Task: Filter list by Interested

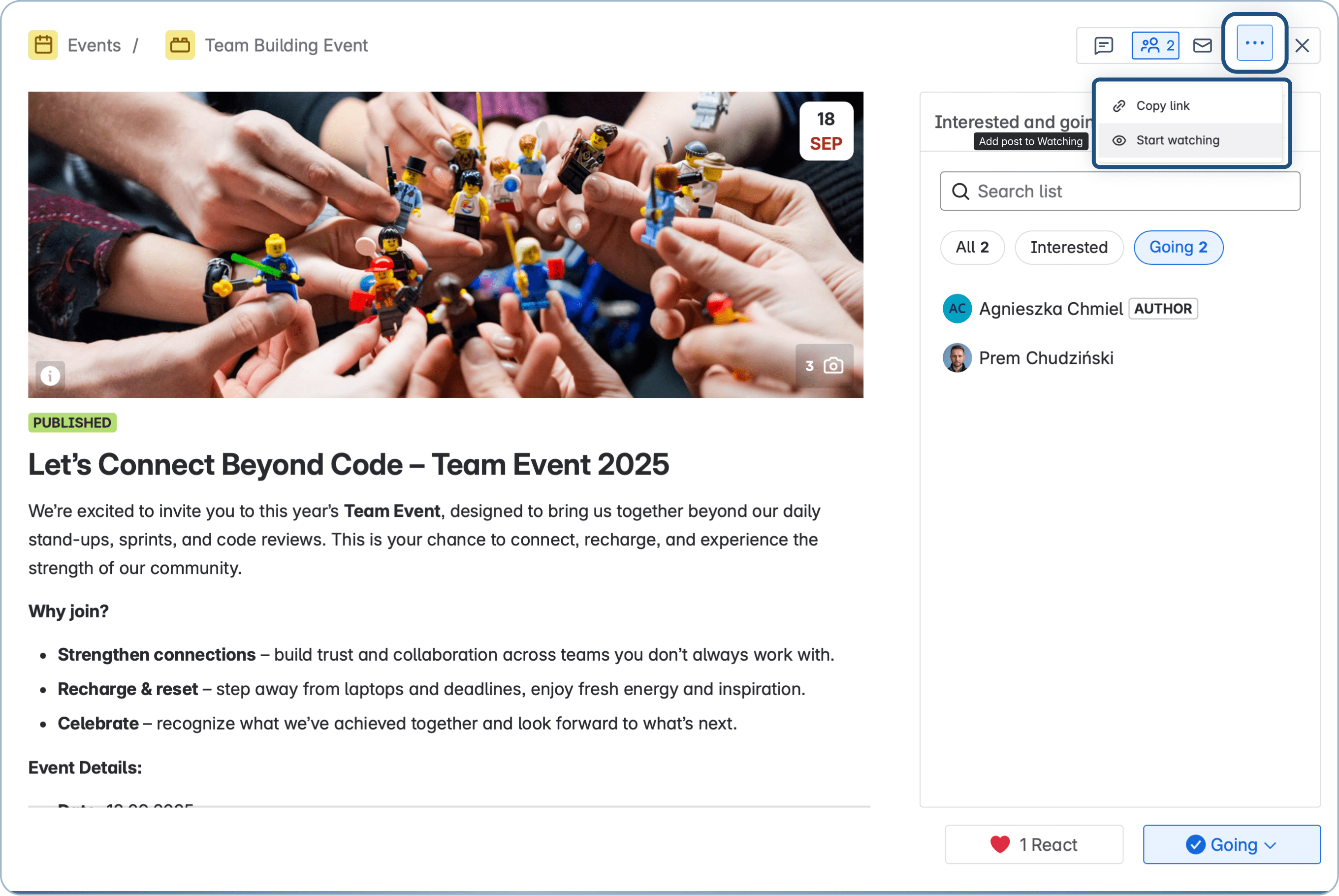Action: 1068,248
